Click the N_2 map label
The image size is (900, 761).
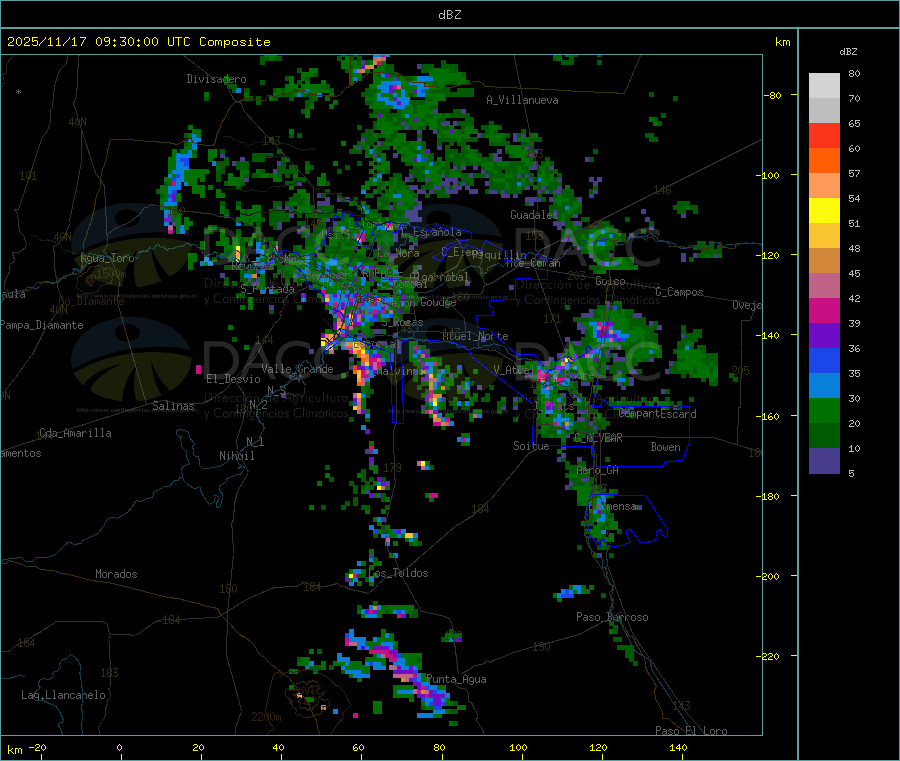tap(258, 405)
